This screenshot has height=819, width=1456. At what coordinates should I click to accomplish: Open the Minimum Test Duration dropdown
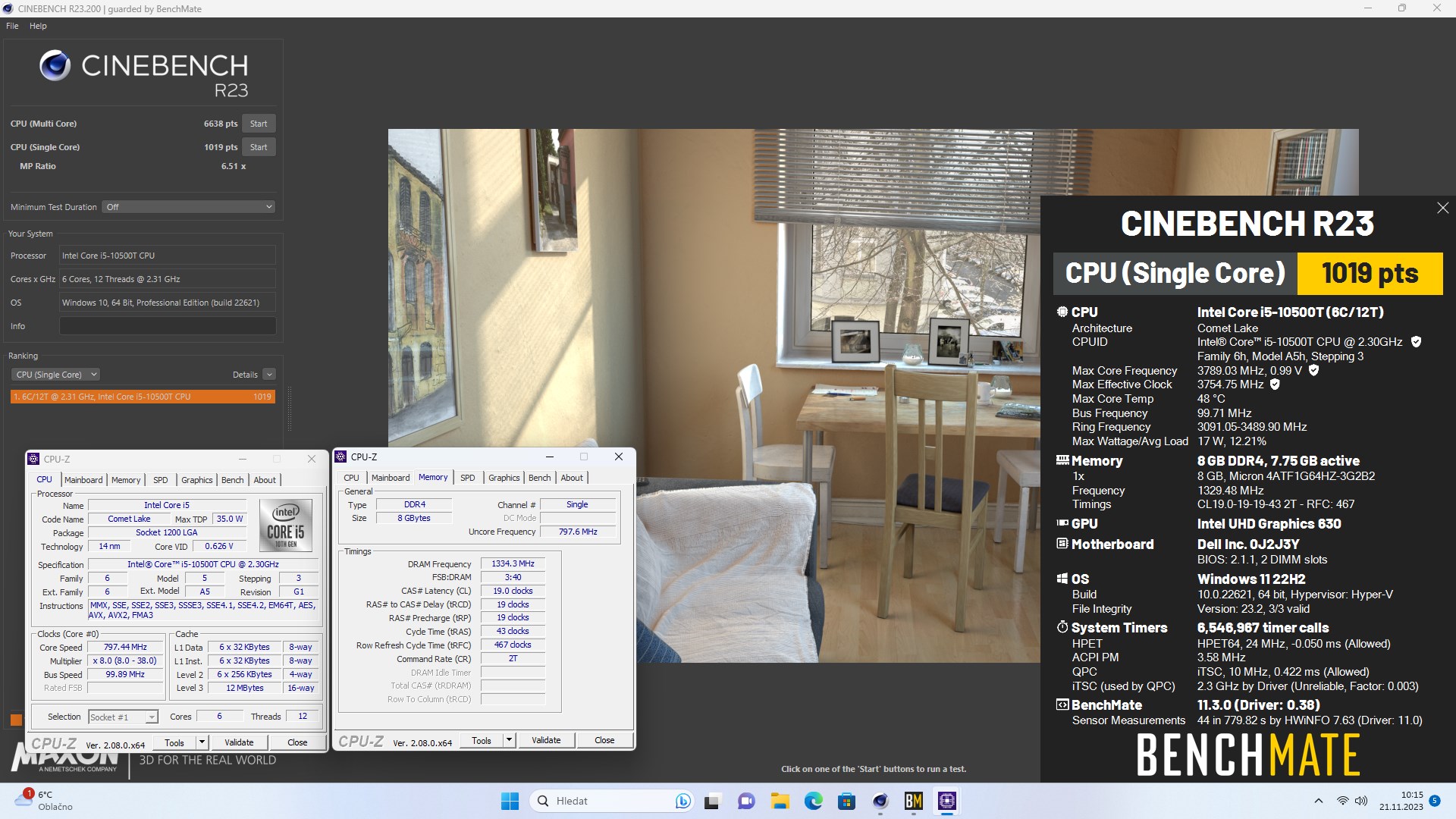(x=188, y=207)
